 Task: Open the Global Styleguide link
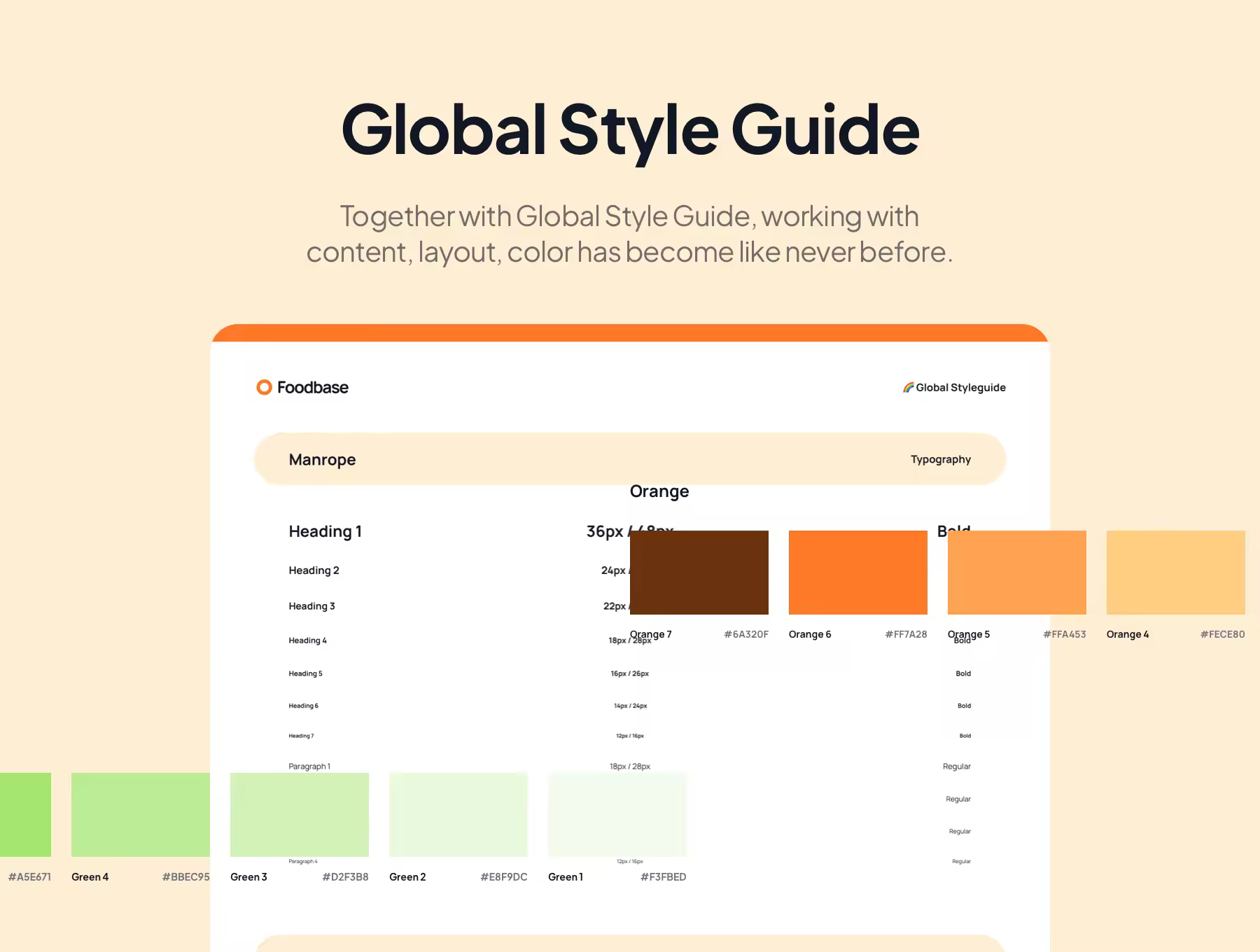954,387
